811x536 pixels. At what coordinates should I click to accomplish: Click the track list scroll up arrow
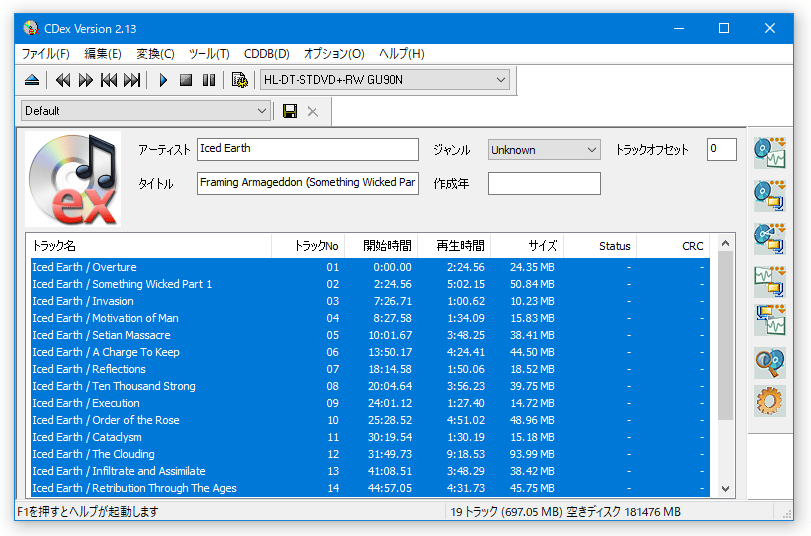click(725, 243)
